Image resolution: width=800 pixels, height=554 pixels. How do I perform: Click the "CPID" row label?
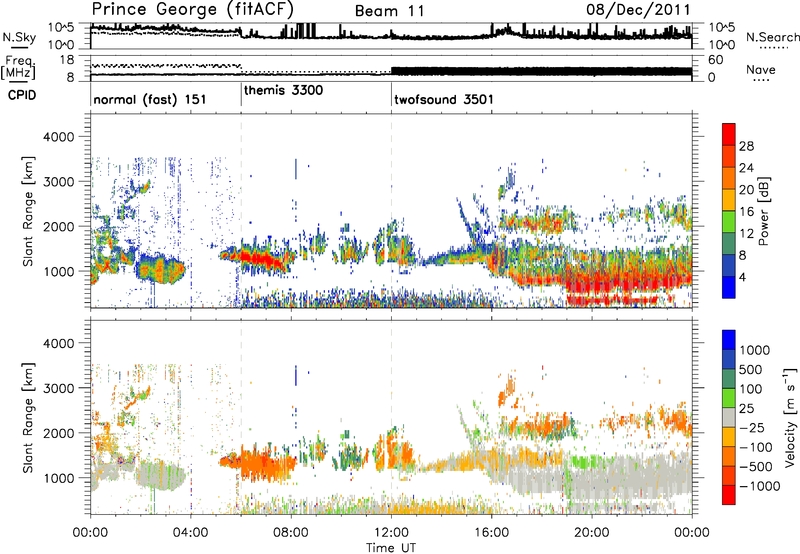[22, 95]
